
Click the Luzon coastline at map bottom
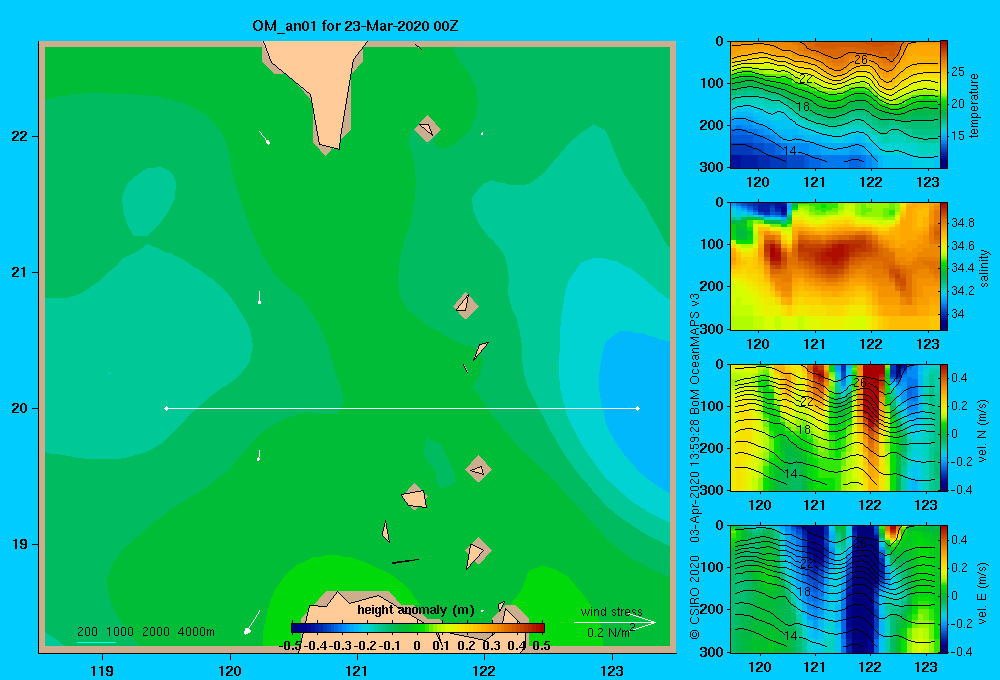(367, 616)
